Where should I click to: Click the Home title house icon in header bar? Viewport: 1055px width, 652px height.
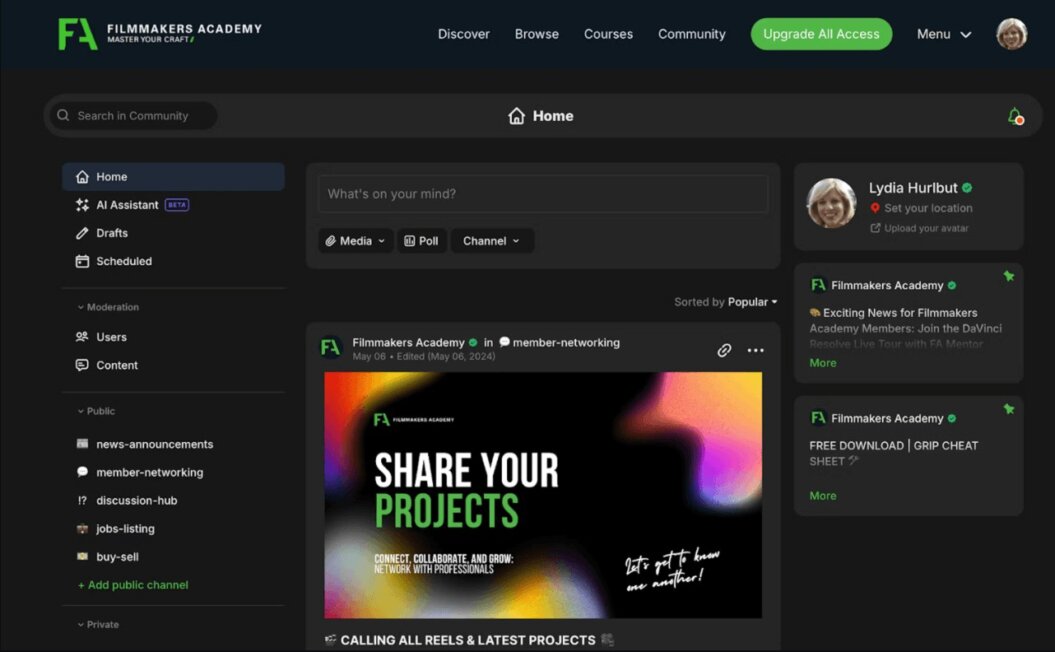[x=516, y=116]
